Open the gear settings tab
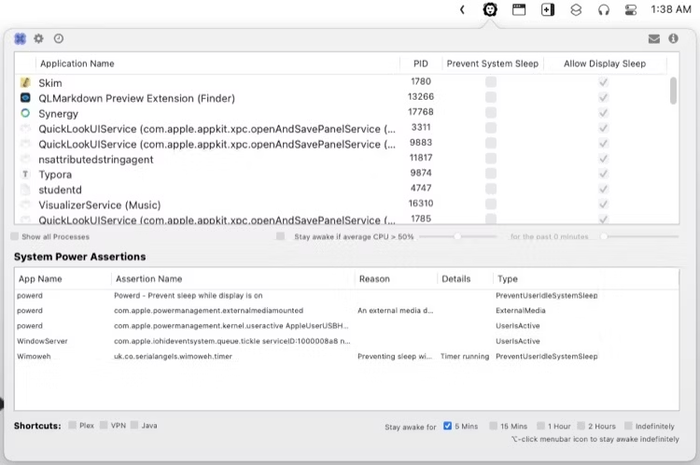This screenshot has height=465, width=700. (39, 39)
